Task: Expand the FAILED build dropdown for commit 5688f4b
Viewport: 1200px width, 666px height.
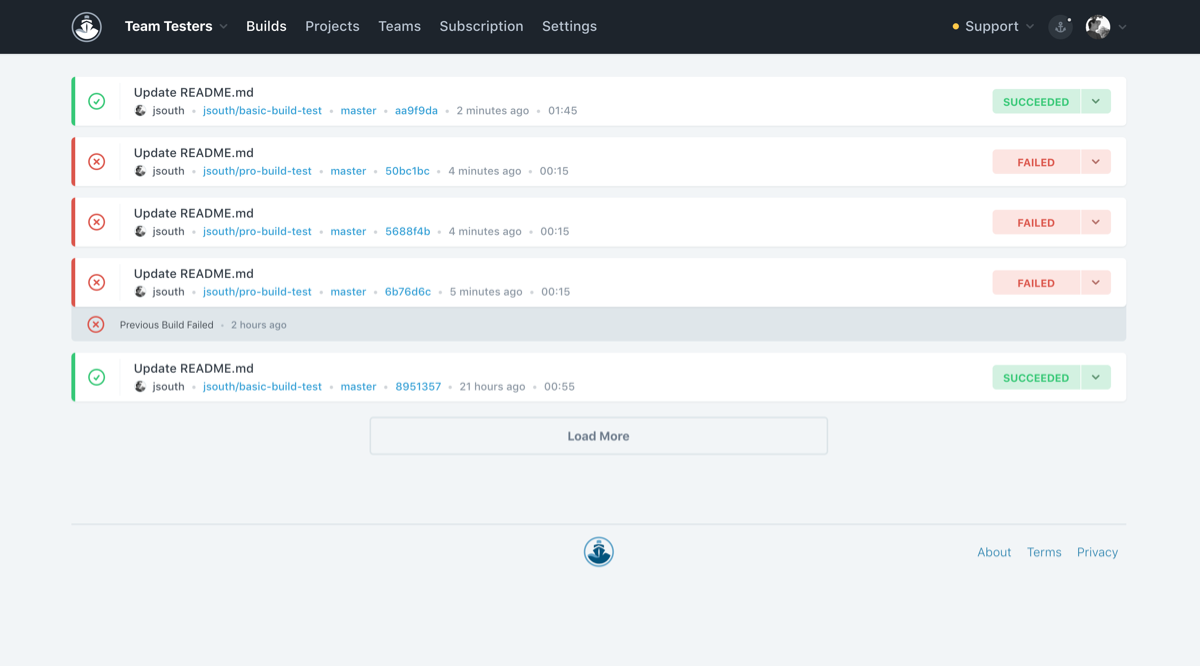Action: 1095,222
